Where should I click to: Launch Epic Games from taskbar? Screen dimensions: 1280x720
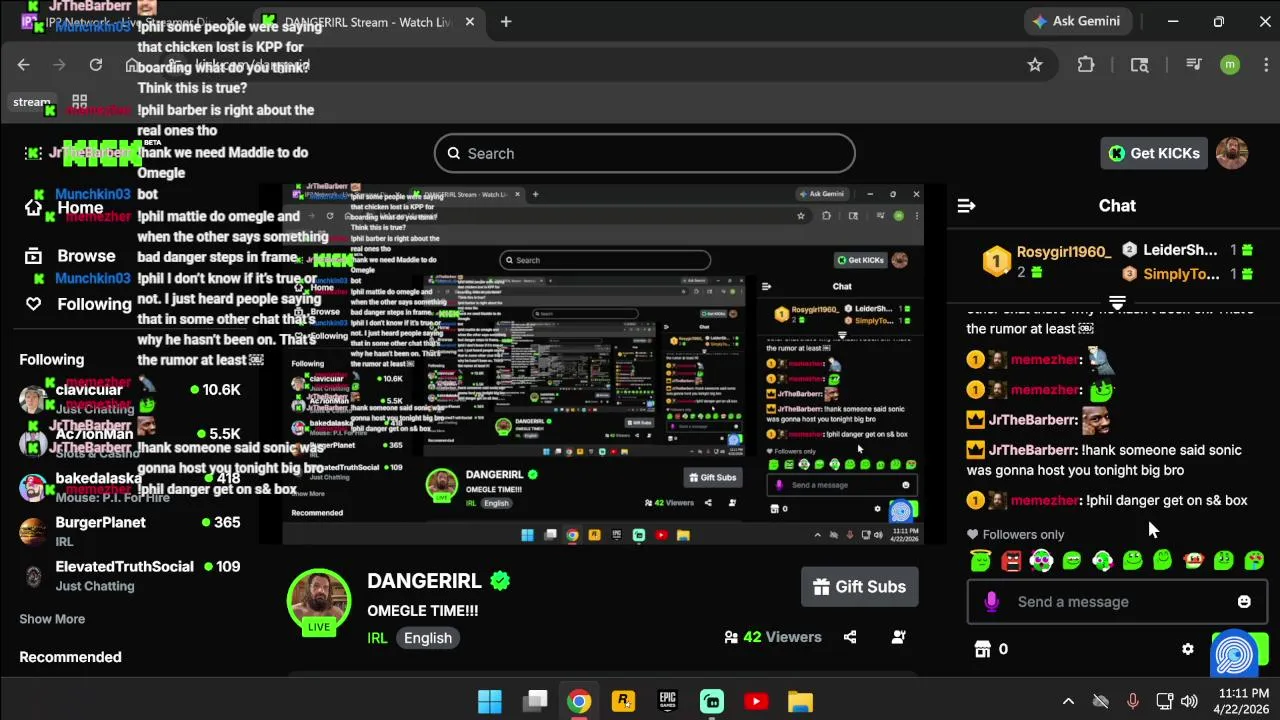[x=667, y=701]
